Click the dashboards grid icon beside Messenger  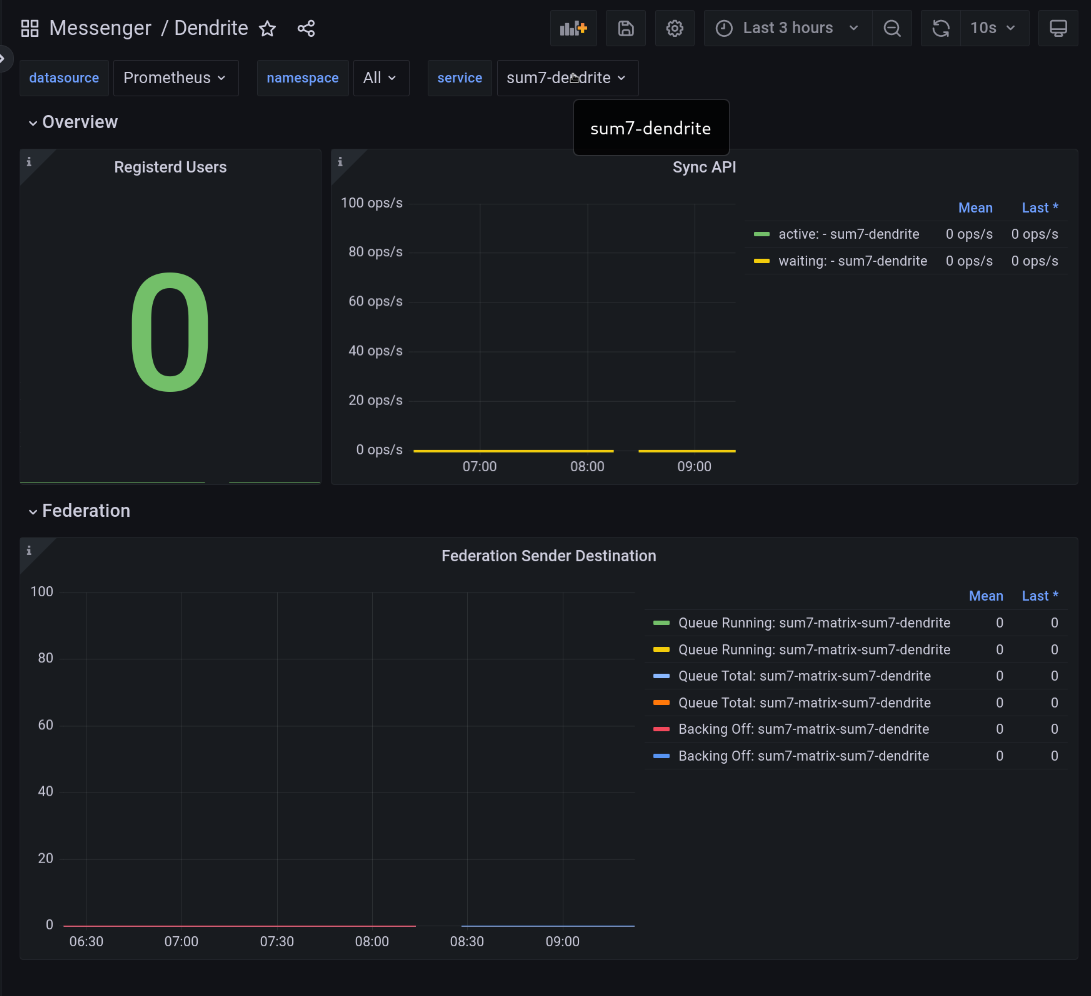pos(29,28)
